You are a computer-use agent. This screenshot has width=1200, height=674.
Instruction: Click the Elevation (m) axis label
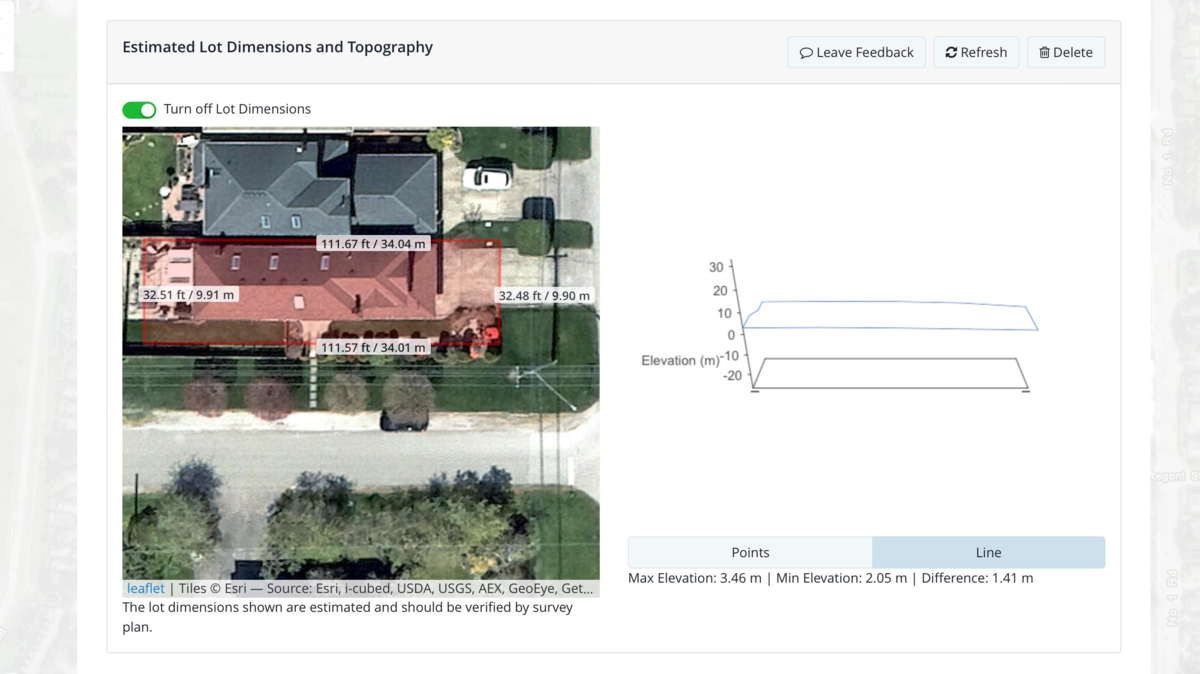[680, 360]
